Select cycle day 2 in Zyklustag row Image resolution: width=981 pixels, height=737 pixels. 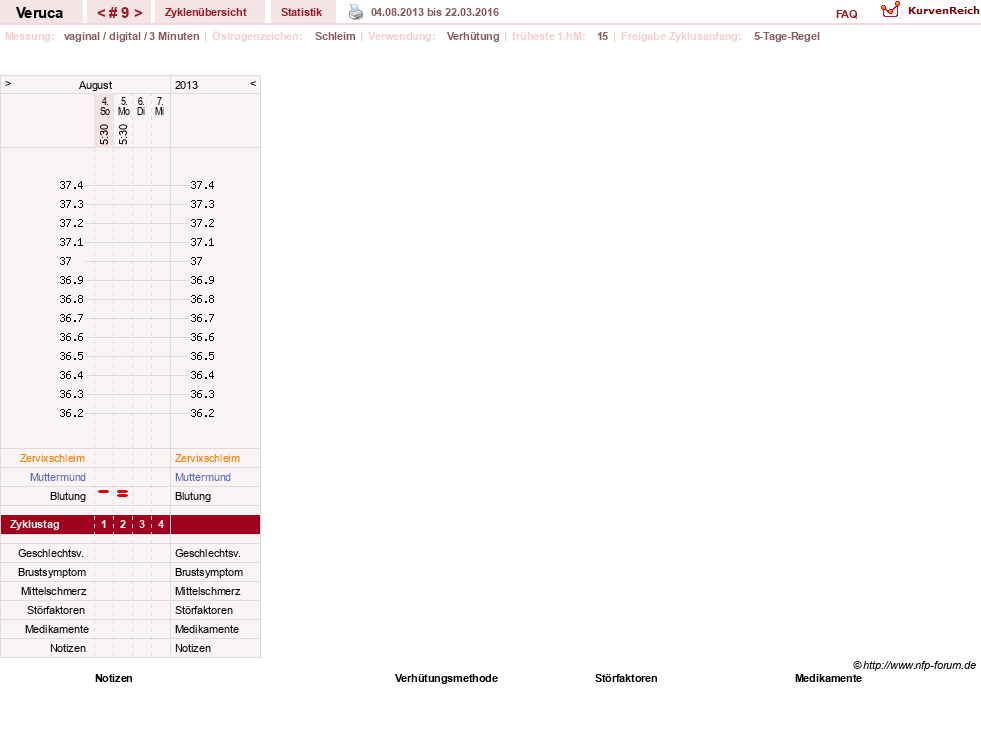click(x=123, y=524)
